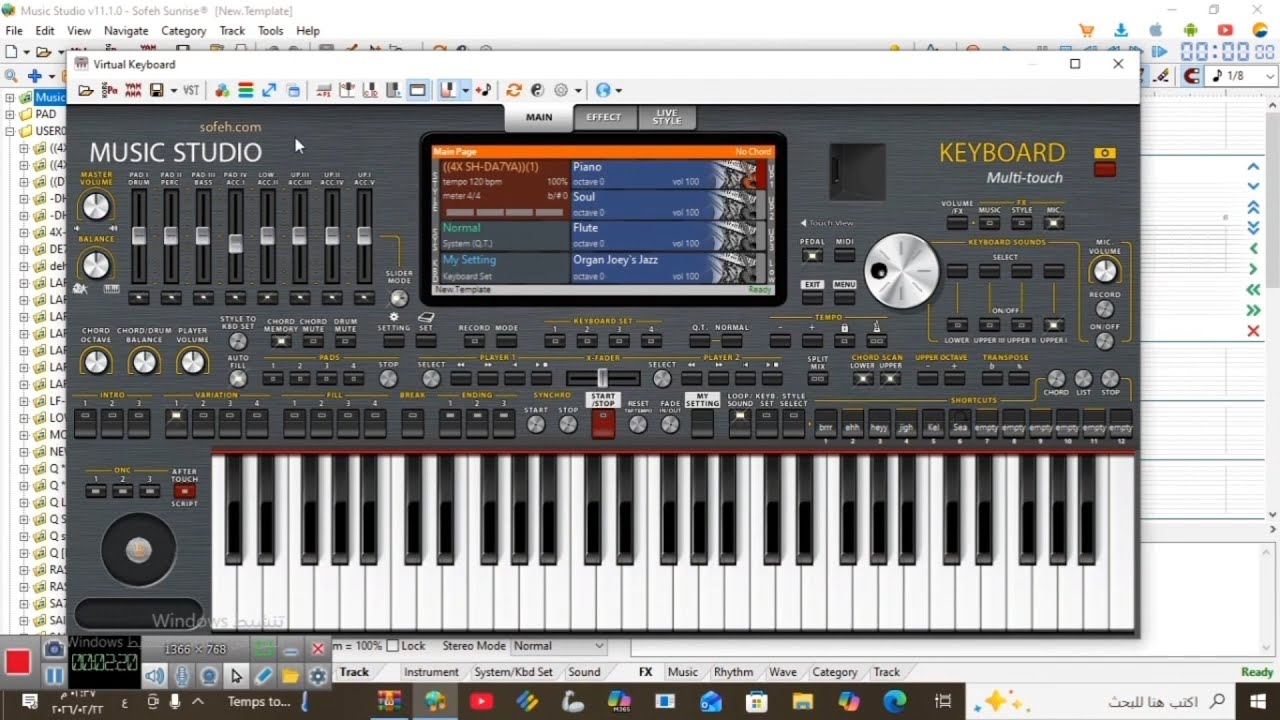
Task: Click the colored balls icon in toolbar
Action: (x=222, y=91)
